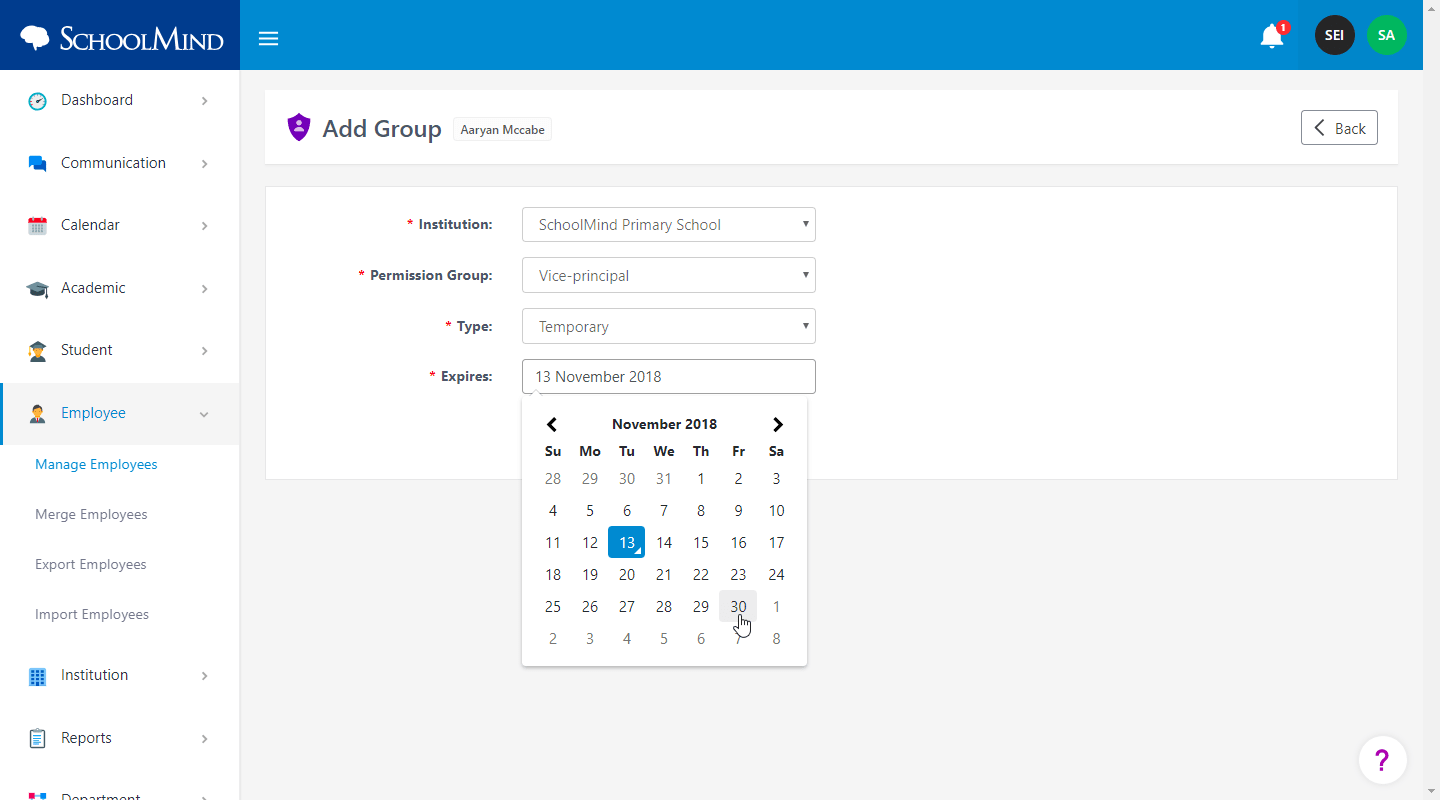Choose December 8 in datepicker
Screen dimensions: 1440x800
click(776, 638)
